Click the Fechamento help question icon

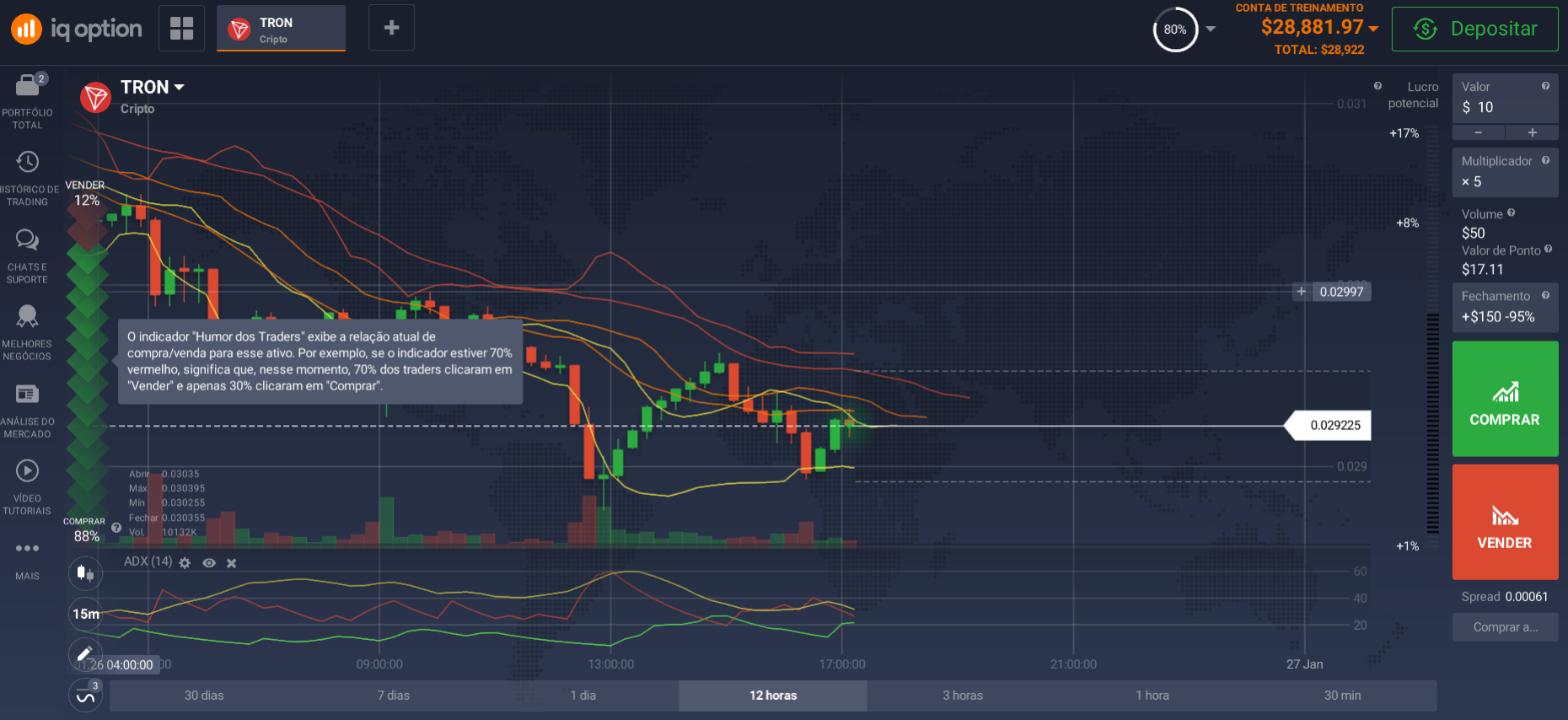click(1545, 295)
